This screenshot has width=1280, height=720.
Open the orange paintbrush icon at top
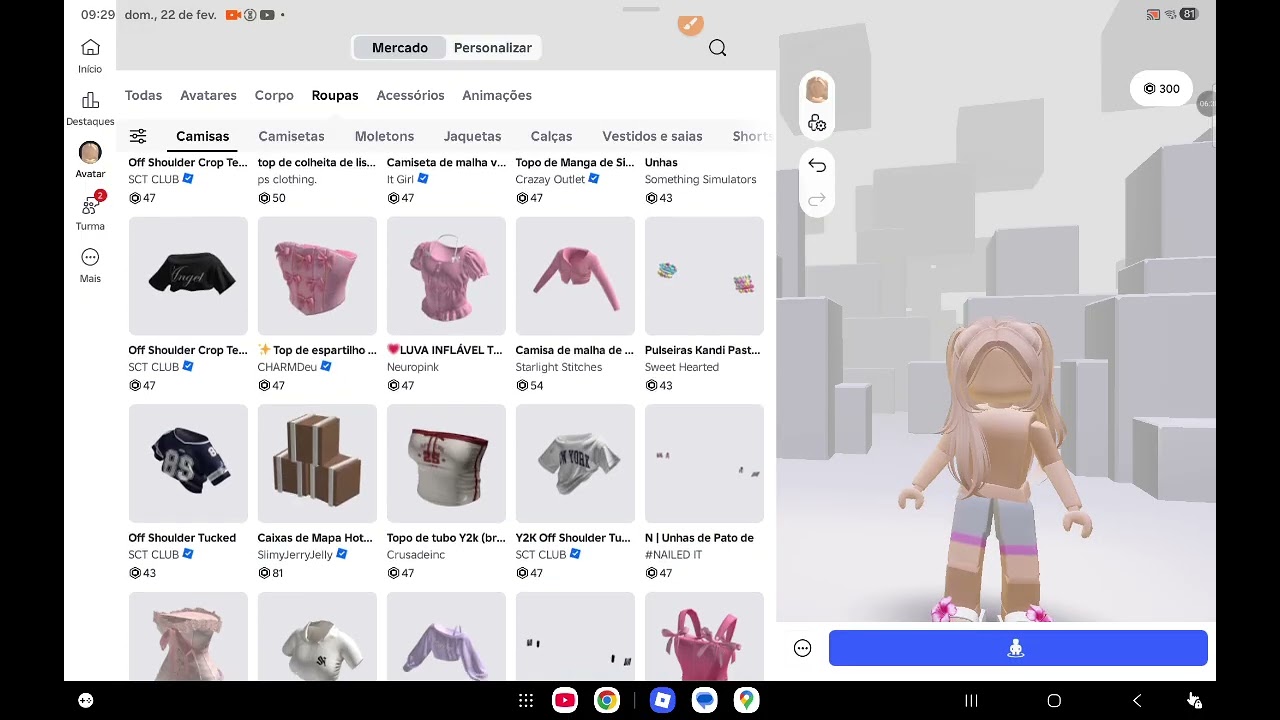pos(690,24)
